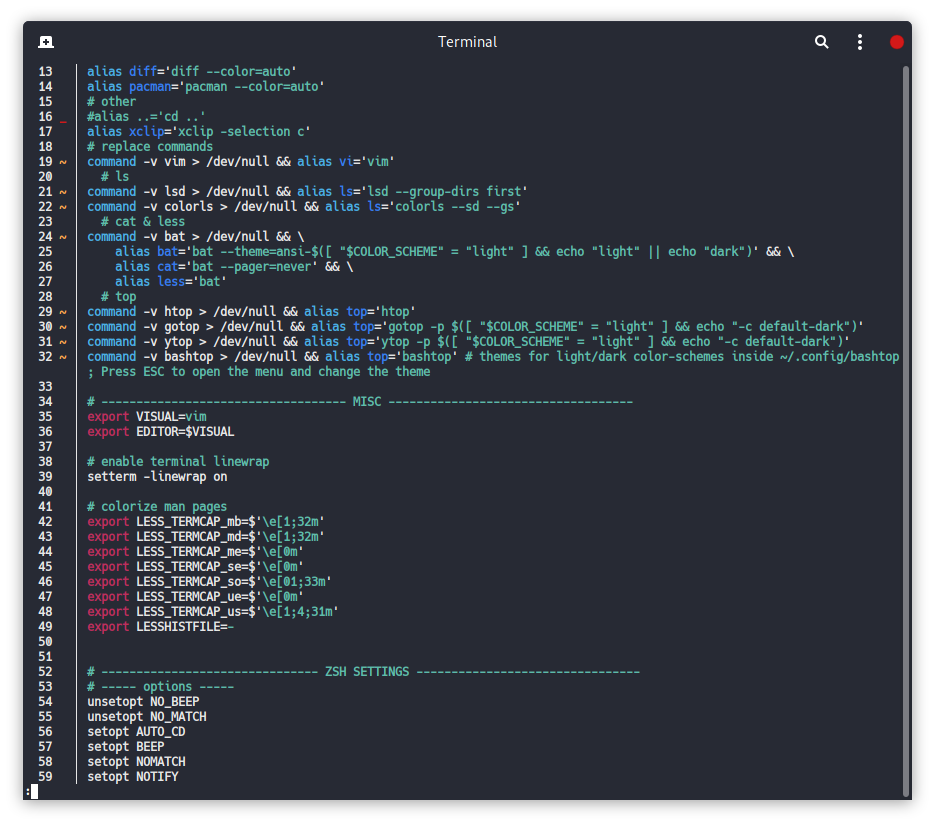Click the 'setopt NOMATCH' line
The height and width of the screenshot is (825, 935).
136,762
